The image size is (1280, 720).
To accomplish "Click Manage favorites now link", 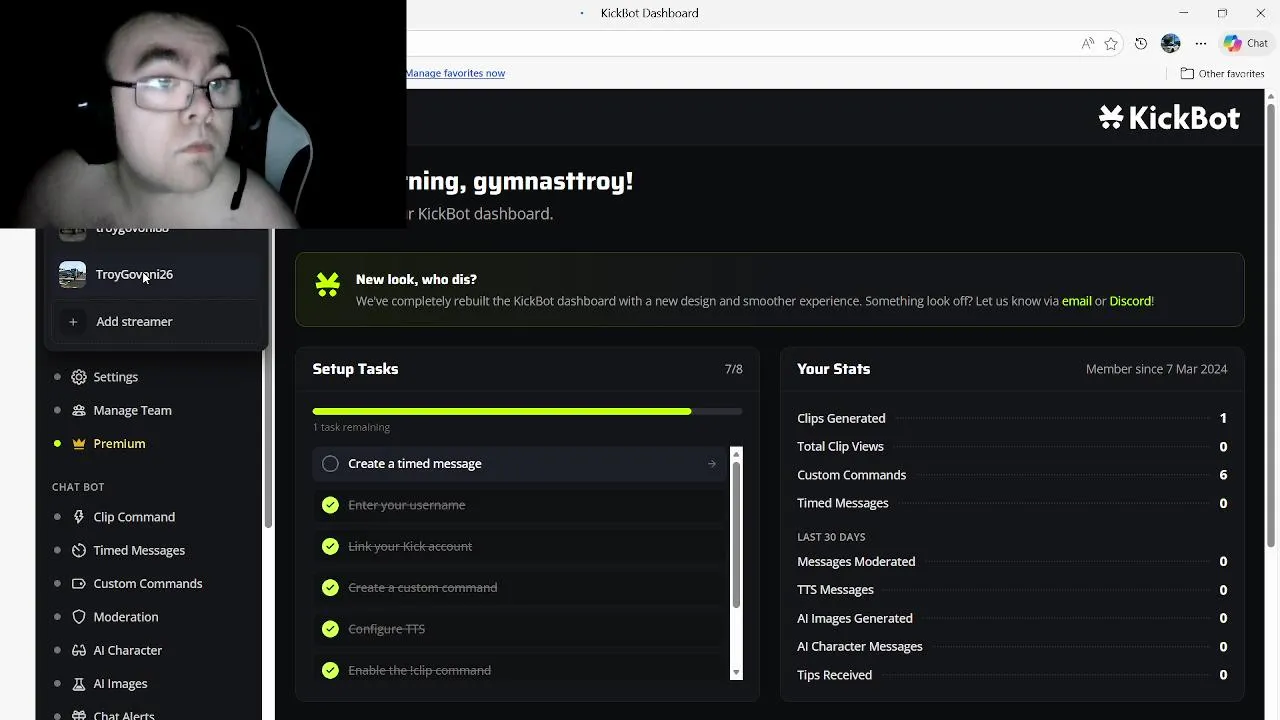I will tap(455, 73).
